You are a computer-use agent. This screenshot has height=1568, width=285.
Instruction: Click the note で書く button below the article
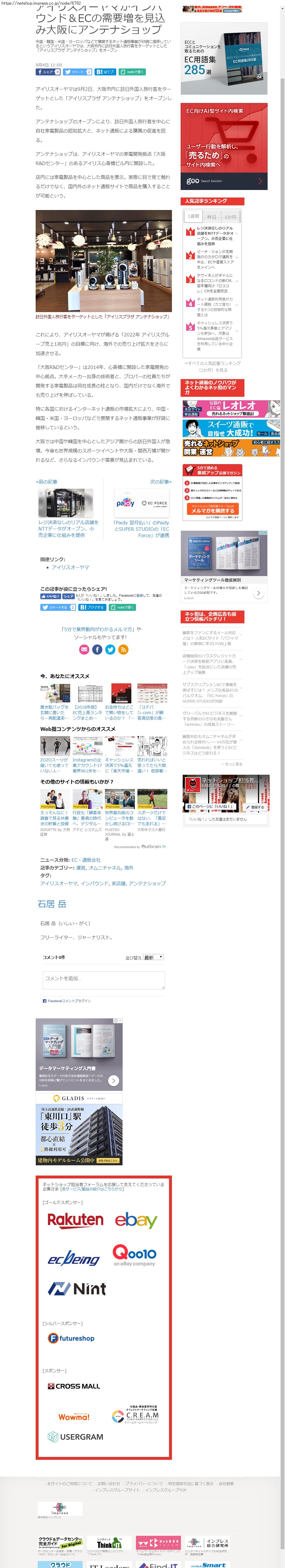click(122, 607)
